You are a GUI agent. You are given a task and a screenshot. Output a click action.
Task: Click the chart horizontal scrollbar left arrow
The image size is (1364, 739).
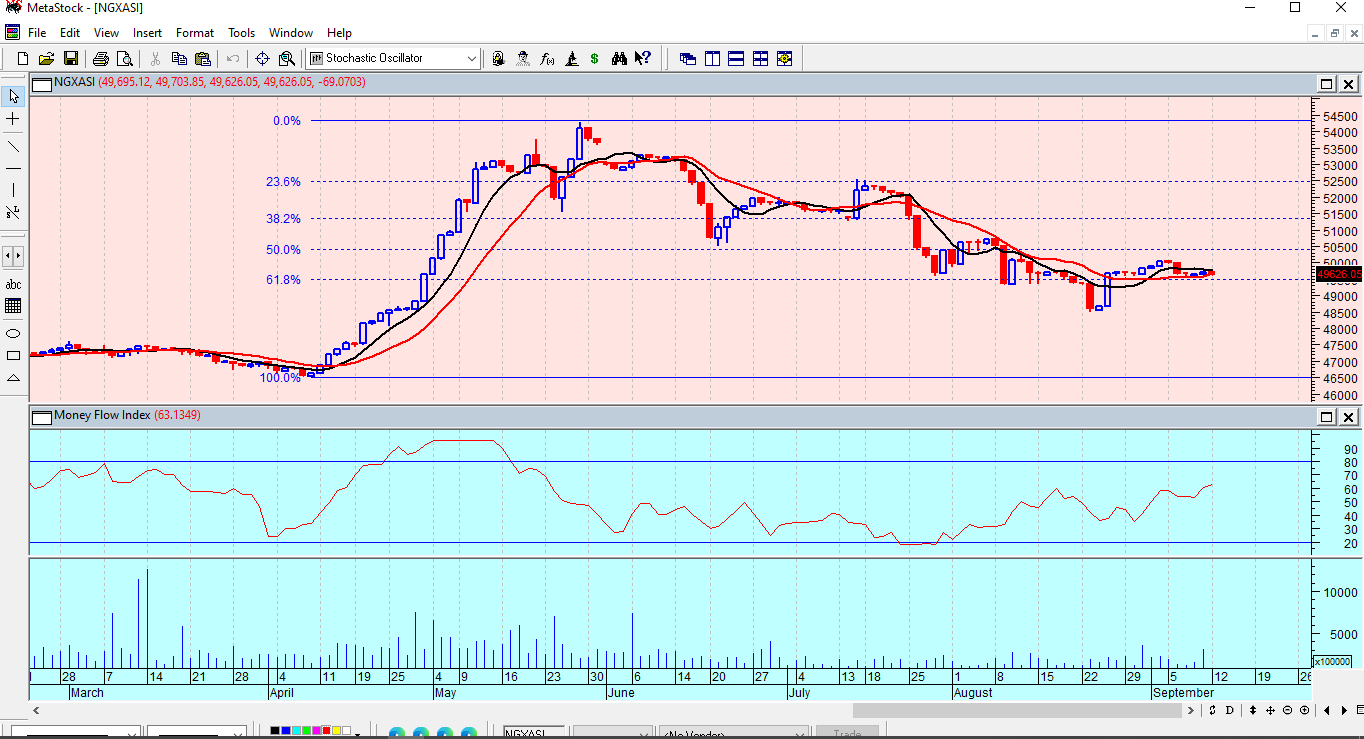[37, 710]
